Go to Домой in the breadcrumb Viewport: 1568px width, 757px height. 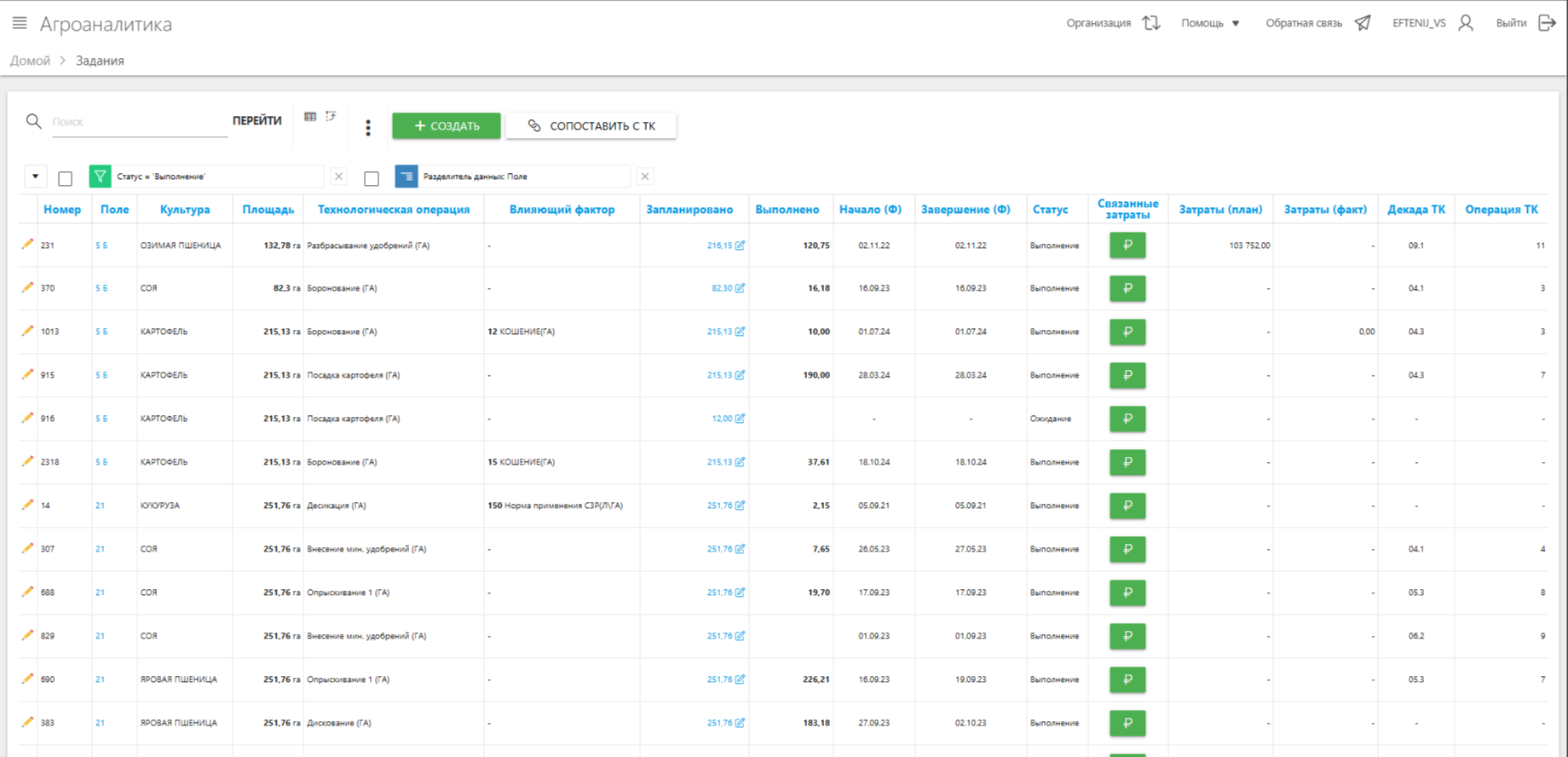click(30, 61)
